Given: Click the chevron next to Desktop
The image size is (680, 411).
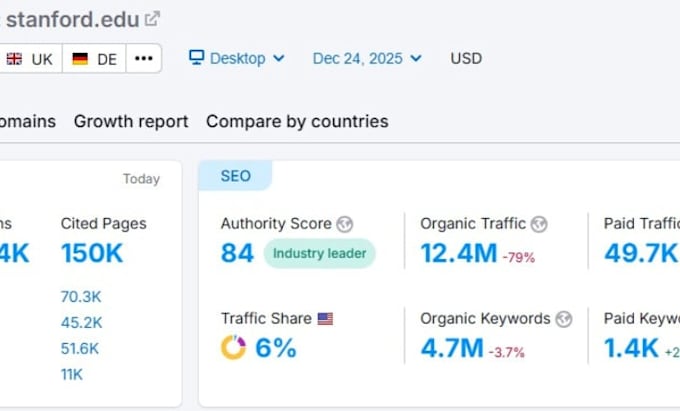Looking at the screenshot, I should (279, 58).
